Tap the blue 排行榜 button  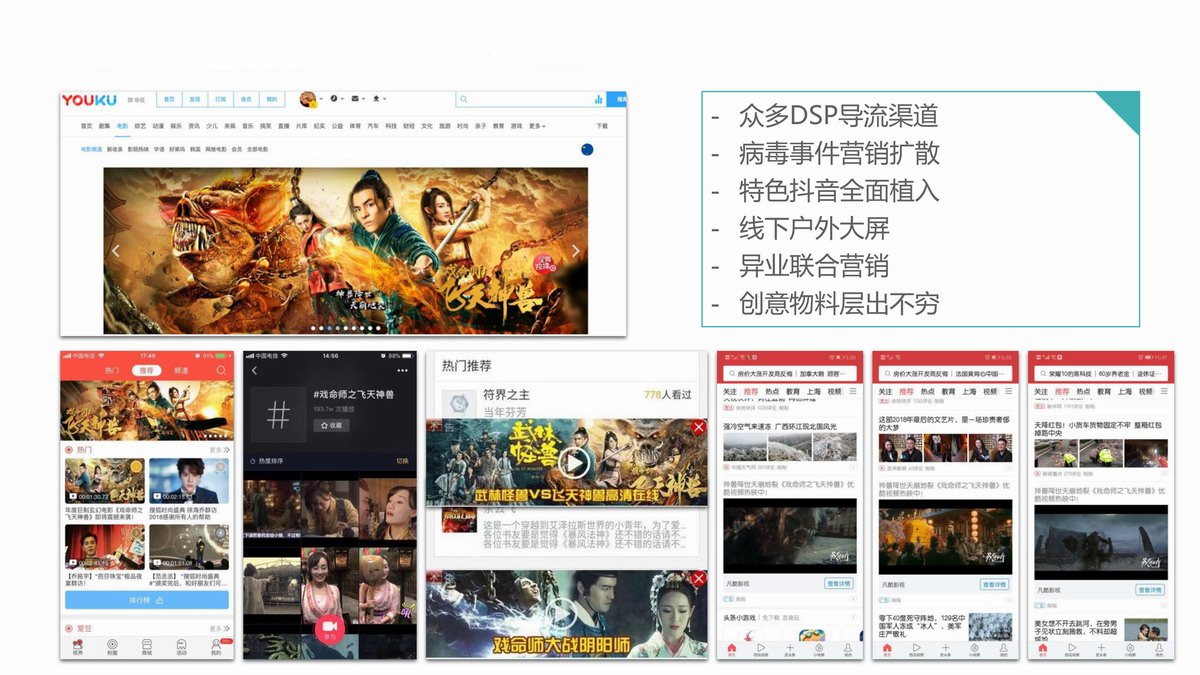[x=146, y=600]
